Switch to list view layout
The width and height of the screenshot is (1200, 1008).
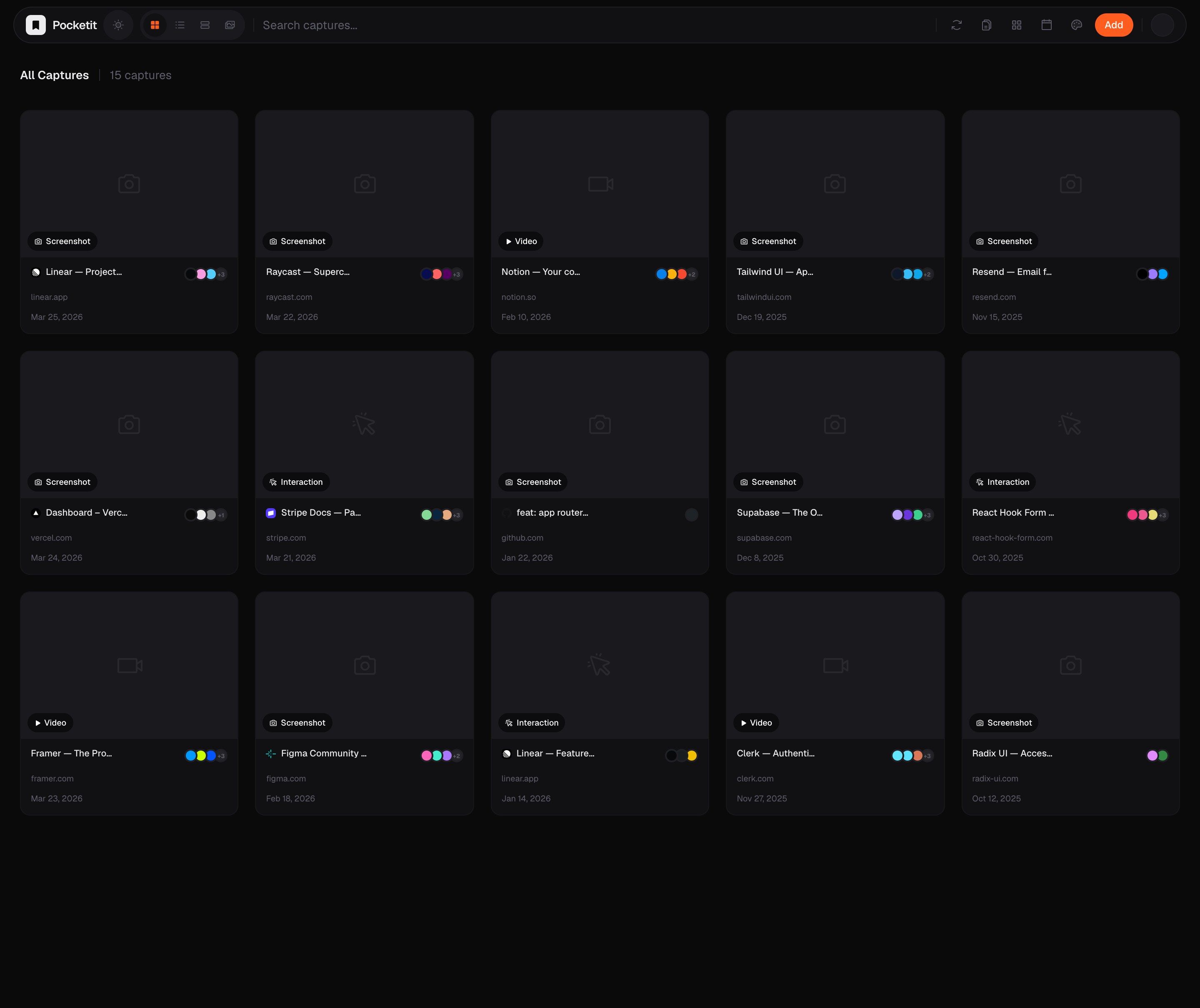pos(180,25)
